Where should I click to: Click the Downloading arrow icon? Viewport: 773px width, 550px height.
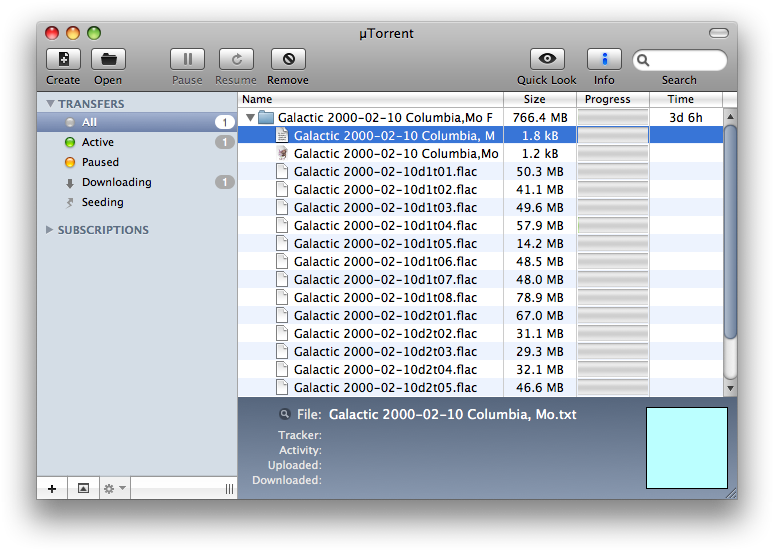pos(70,183)
